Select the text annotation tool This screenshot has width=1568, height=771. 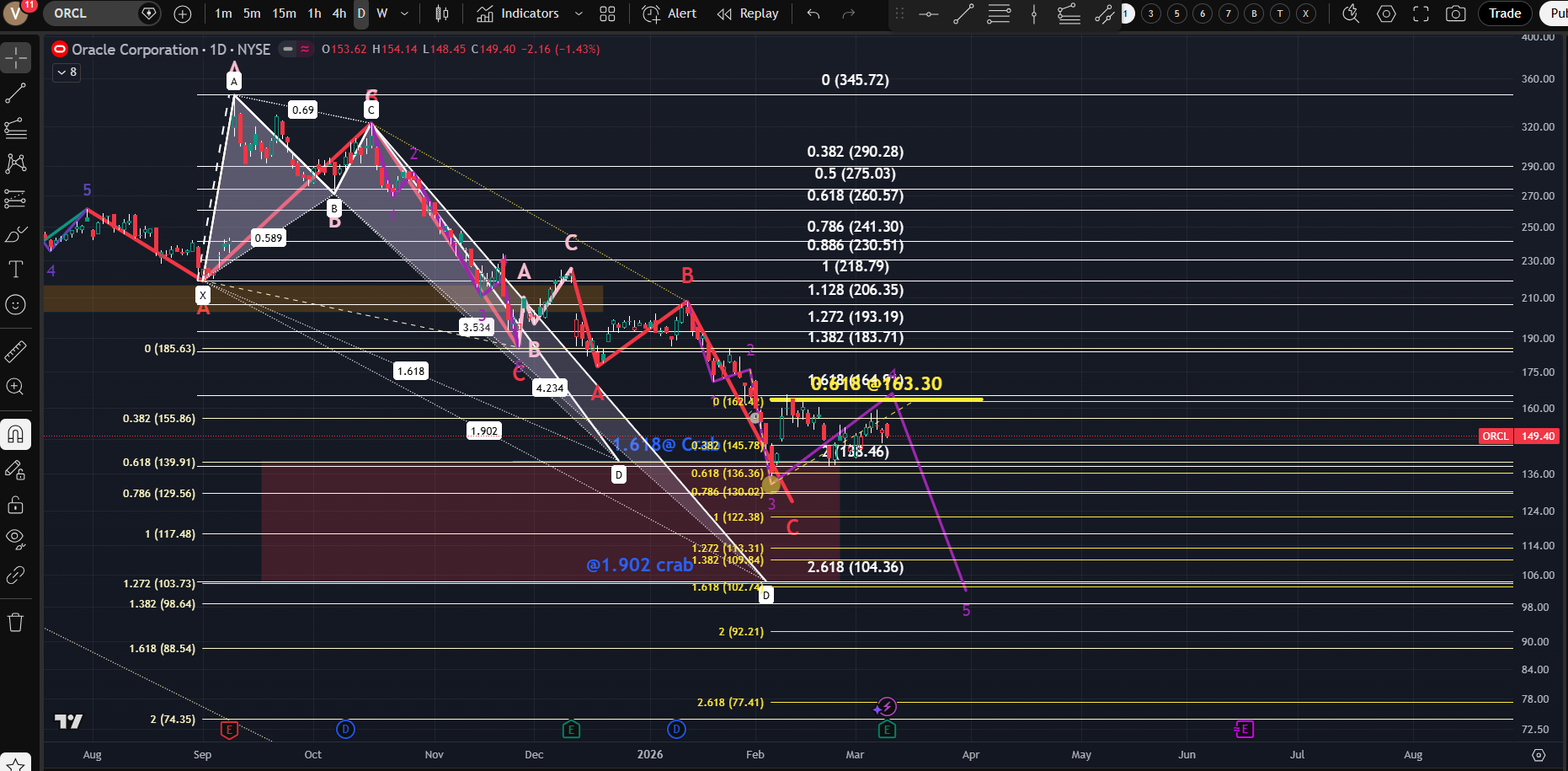15,270
